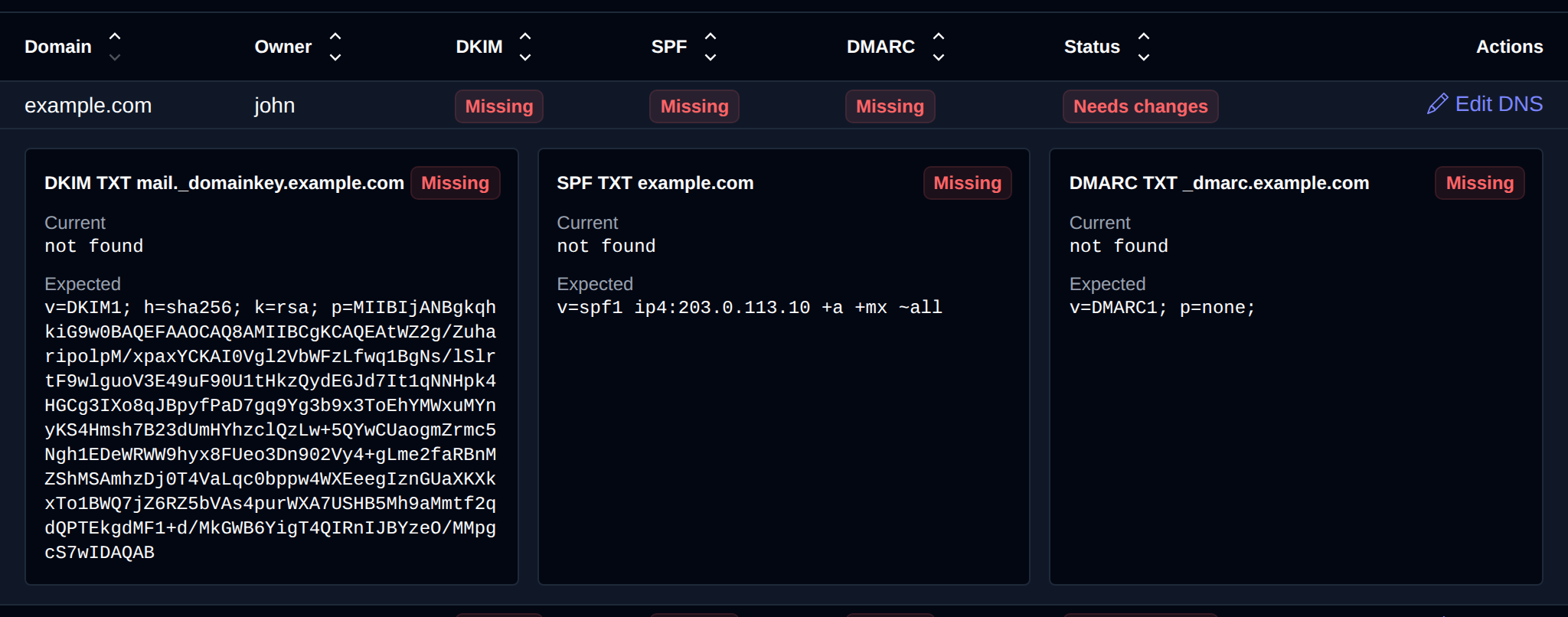Sort by Owner column arrows

tap(335, 47)
